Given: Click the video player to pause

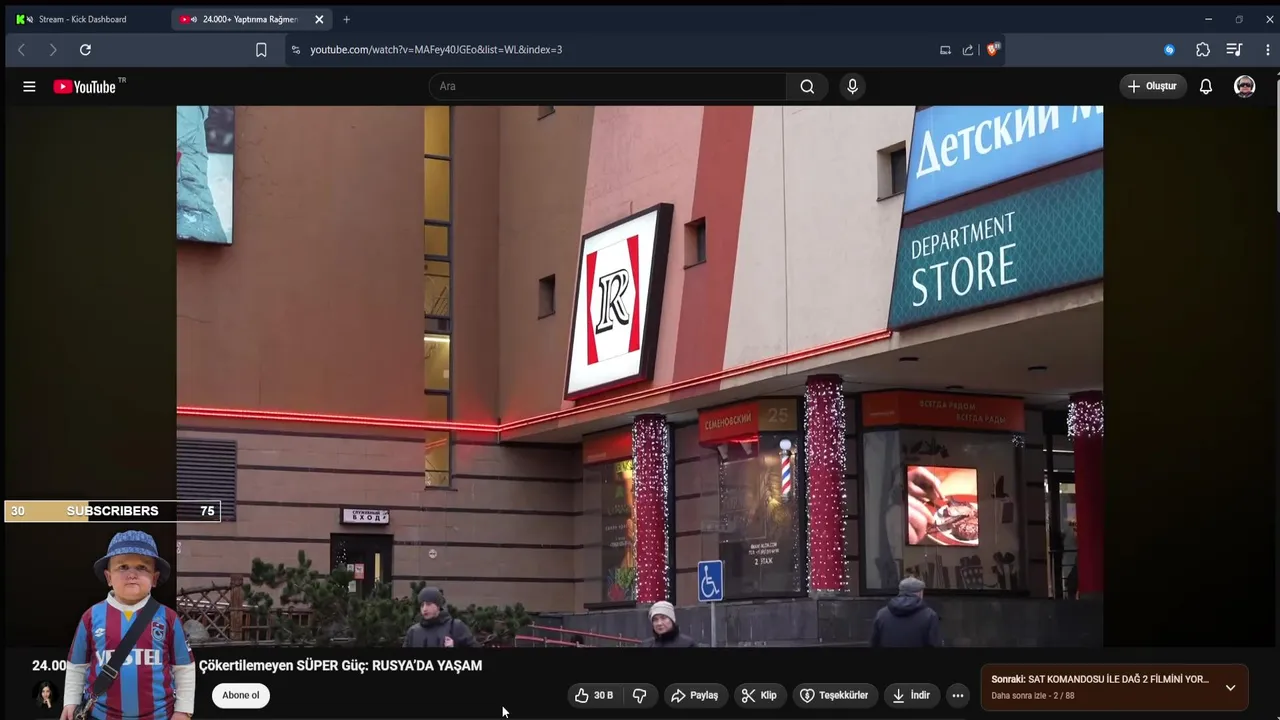Looking at the screenshot, I should pos(640,376).
